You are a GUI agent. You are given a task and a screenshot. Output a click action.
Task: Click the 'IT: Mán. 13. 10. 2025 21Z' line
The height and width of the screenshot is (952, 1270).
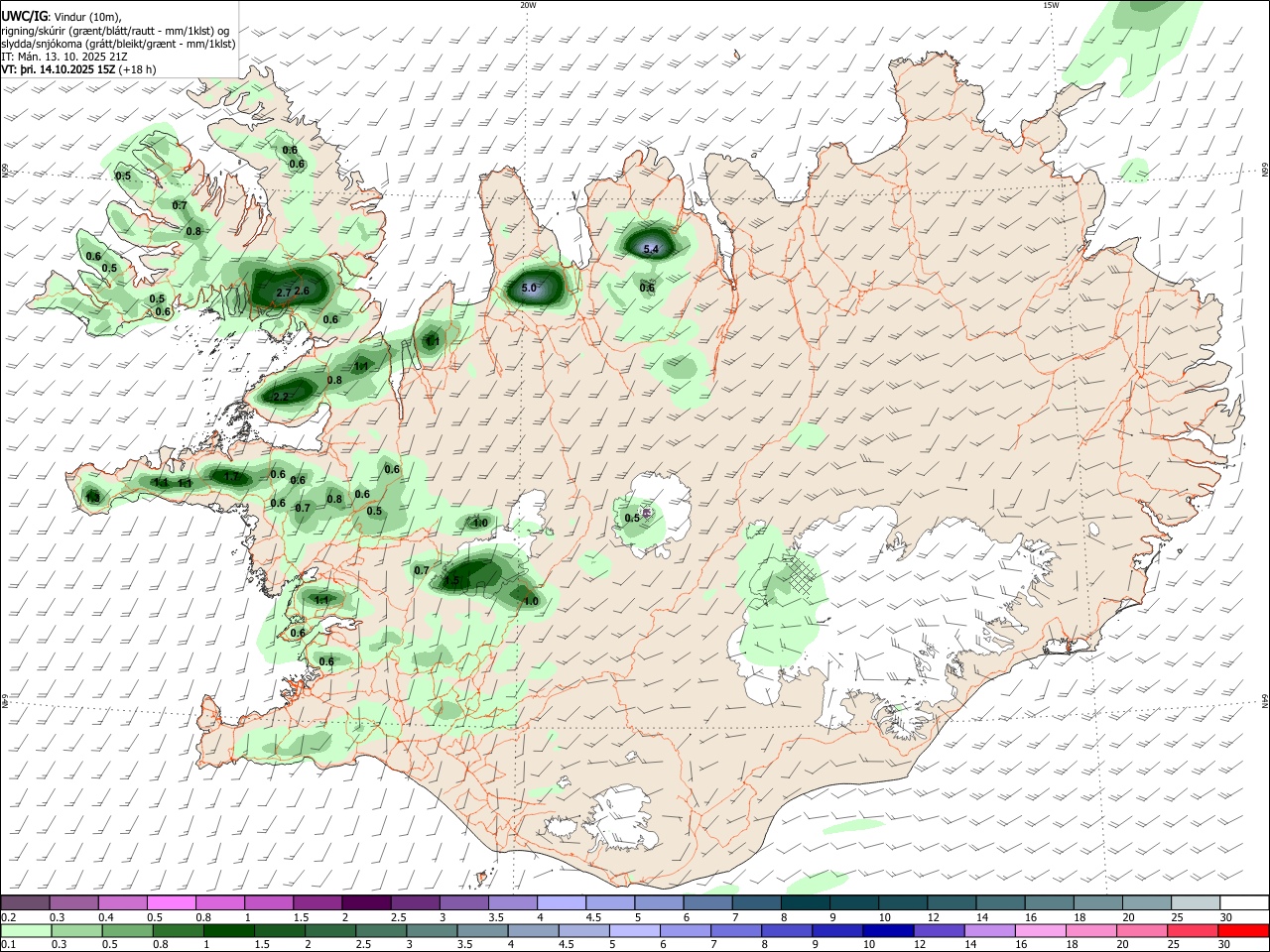pos(65,57)
